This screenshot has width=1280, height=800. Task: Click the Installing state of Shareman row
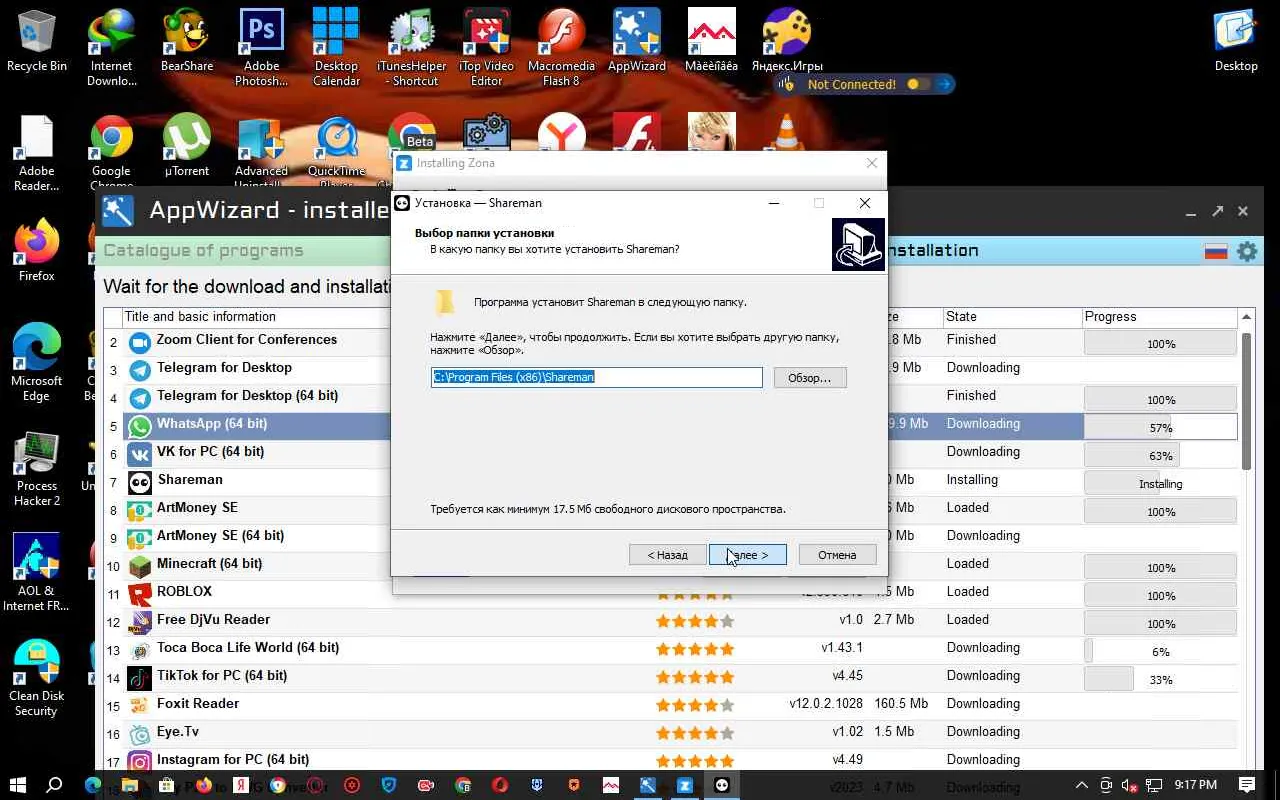(972, 480)
